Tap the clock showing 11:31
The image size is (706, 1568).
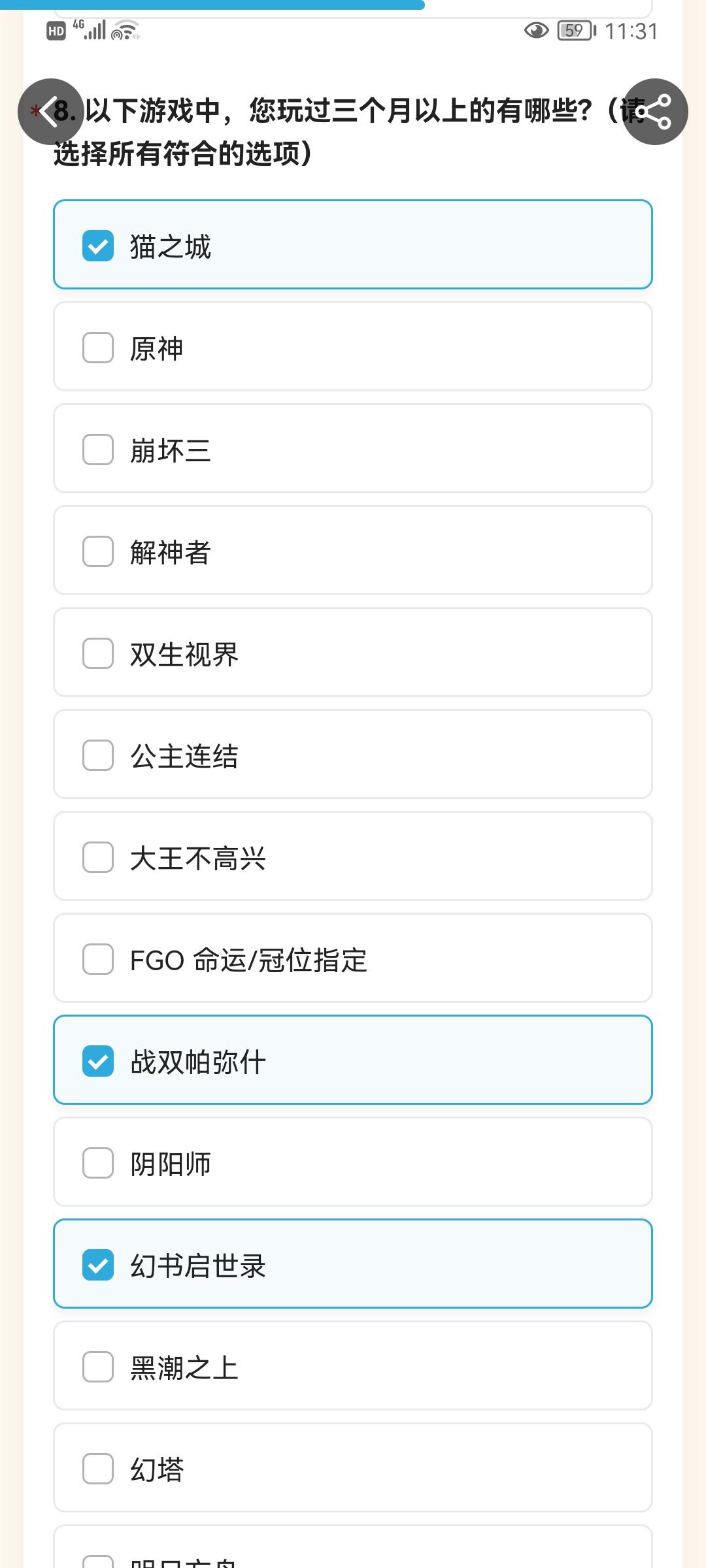631,31
